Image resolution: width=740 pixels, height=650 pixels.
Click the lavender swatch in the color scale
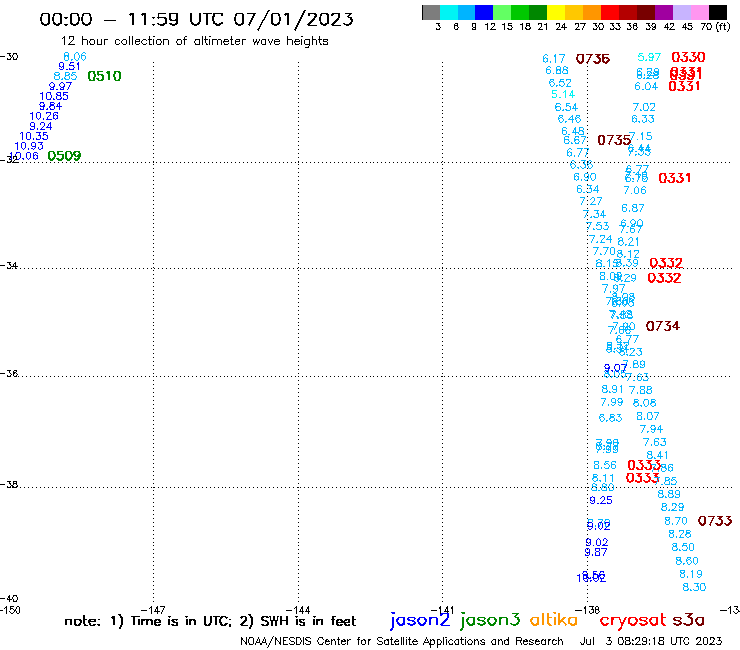point(681,12)
